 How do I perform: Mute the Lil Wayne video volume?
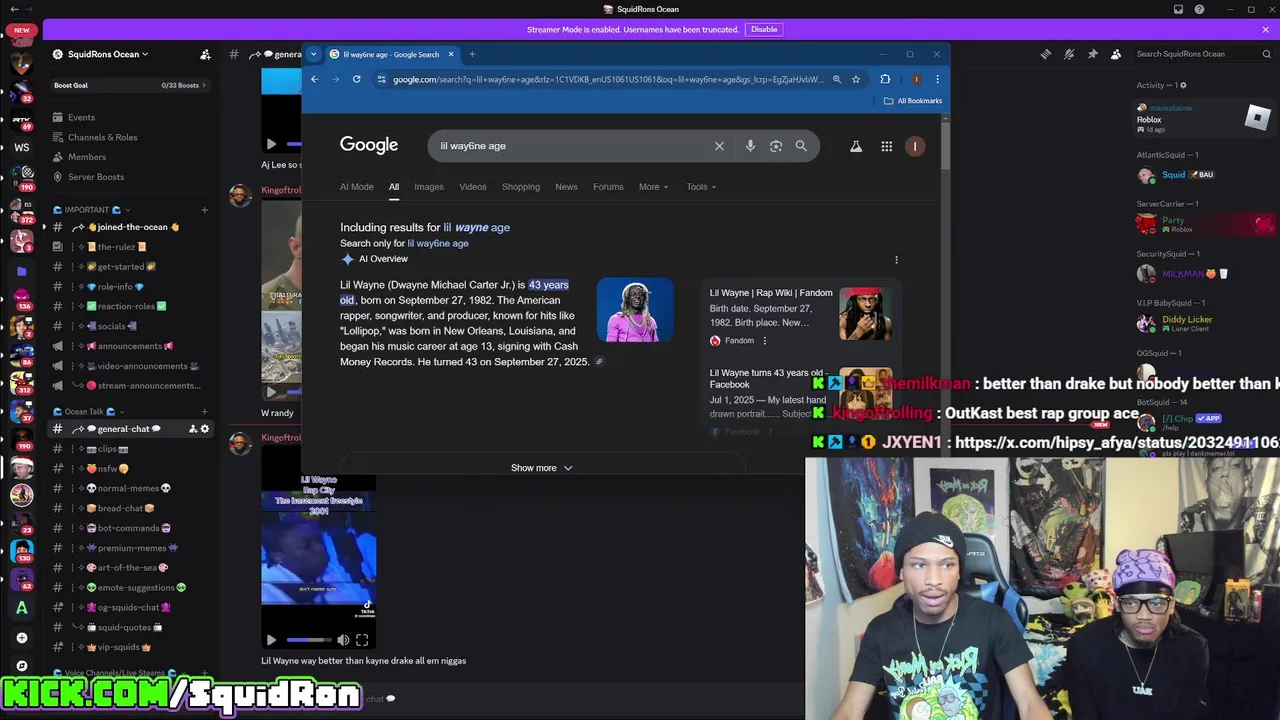(343, 640)
